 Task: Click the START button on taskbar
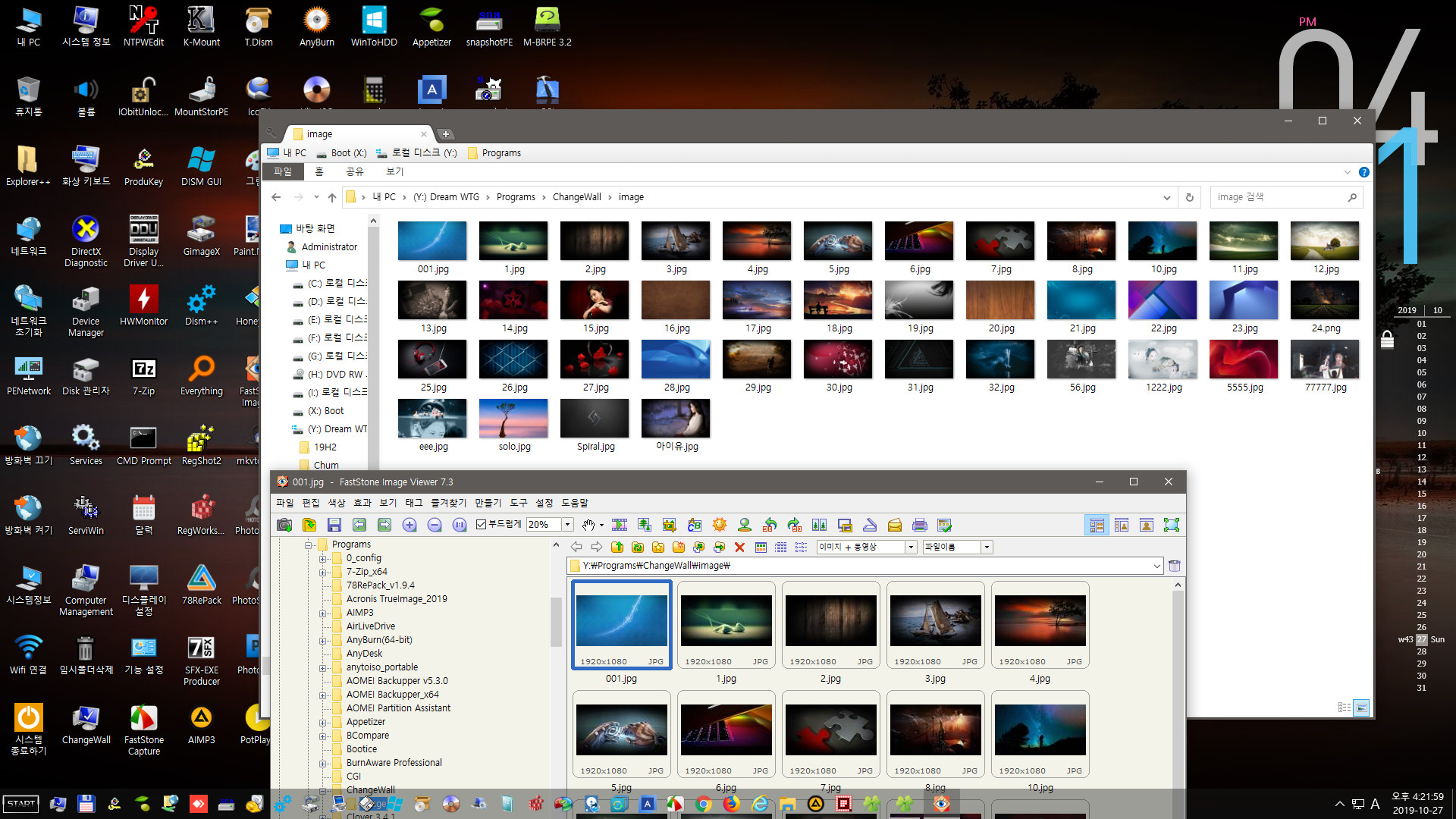click(21, 804)
